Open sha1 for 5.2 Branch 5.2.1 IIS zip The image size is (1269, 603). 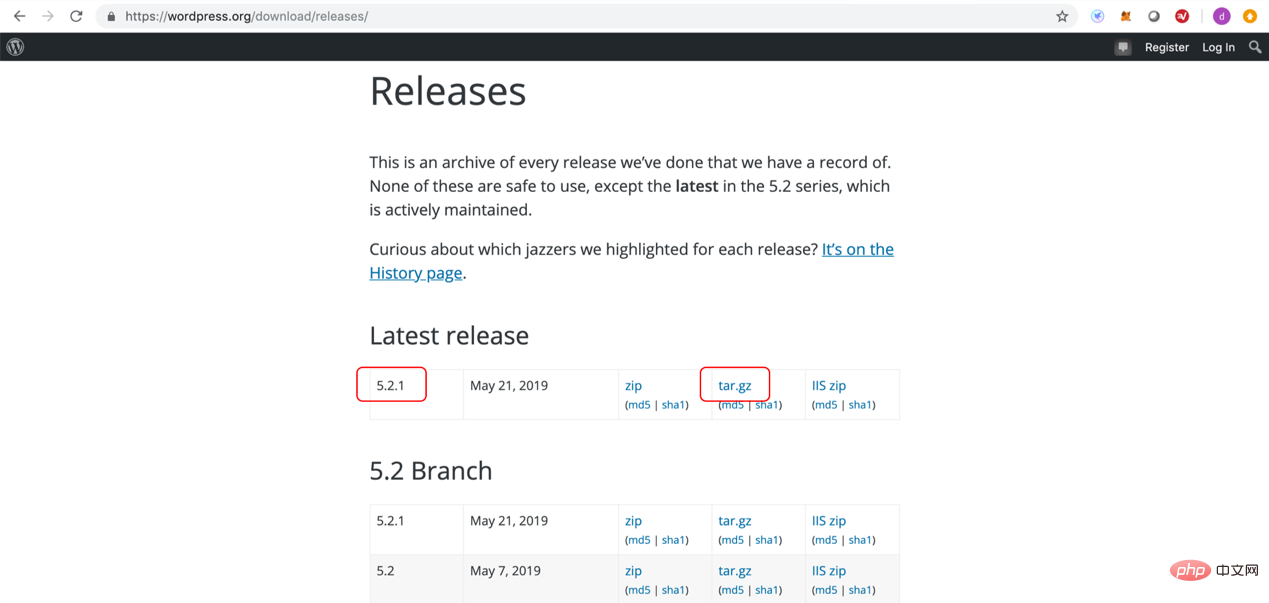tap(860, 540)
